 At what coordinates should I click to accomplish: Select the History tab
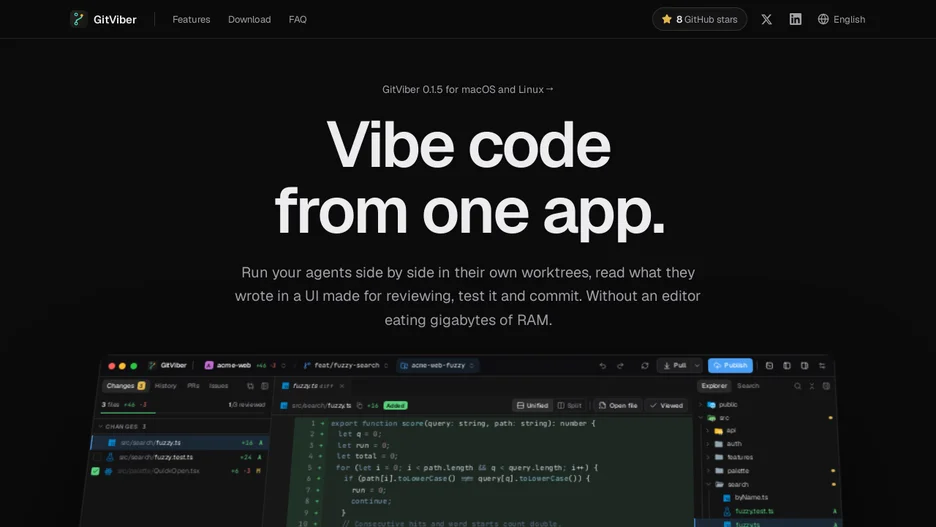pyautogui.click(x=165, y=386)
